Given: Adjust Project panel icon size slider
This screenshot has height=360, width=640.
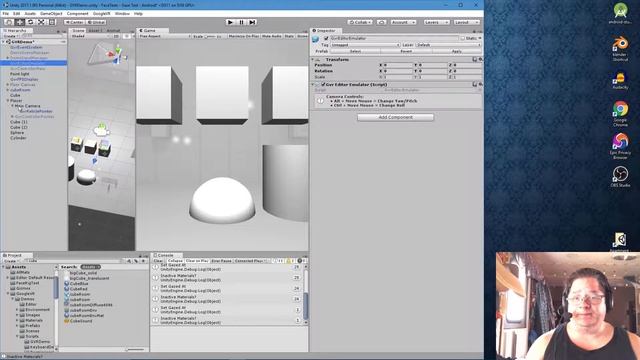Looking at the screenshot, I should pos(135,349).
